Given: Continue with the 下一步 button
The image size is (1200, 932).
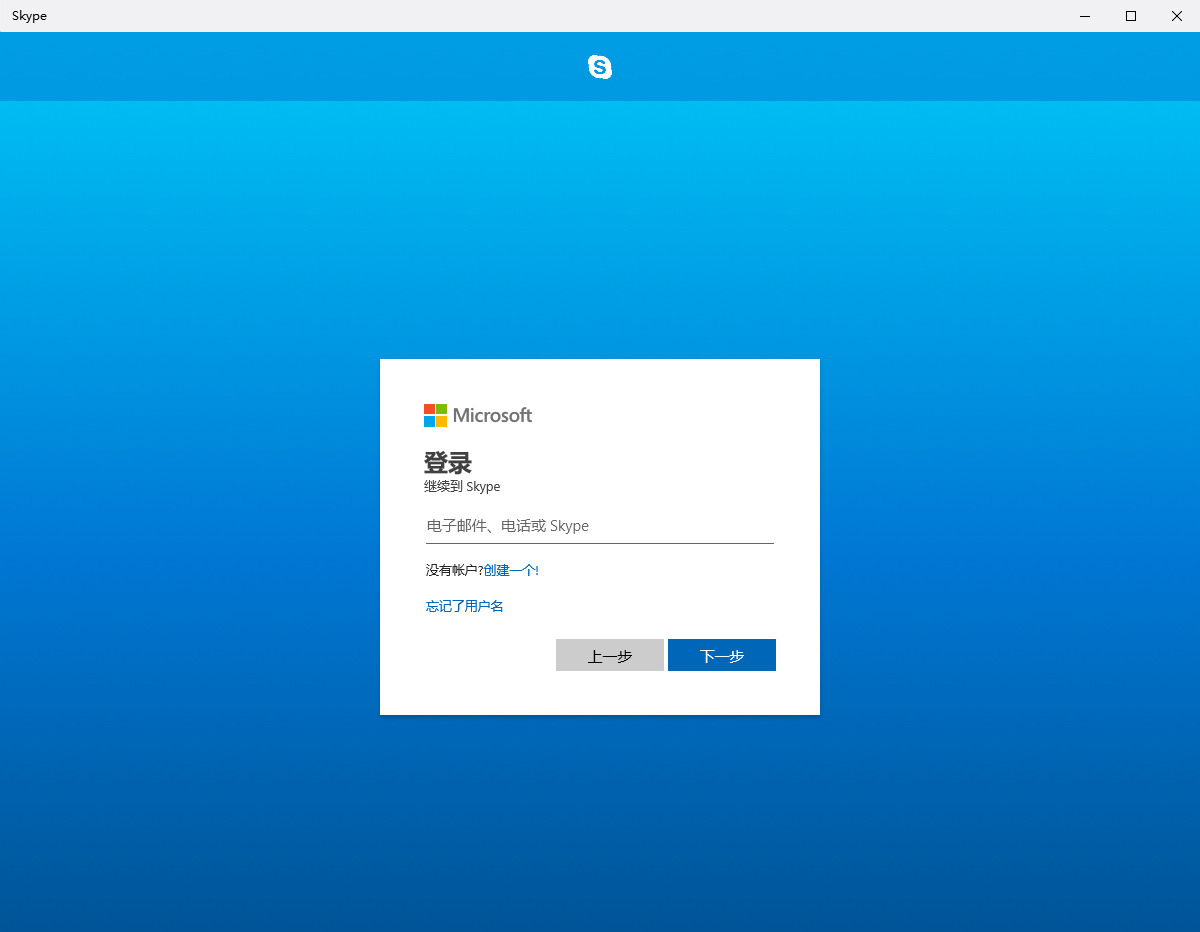Looking at the screenshot, I should pyautogui.click(x=722, y=655).
